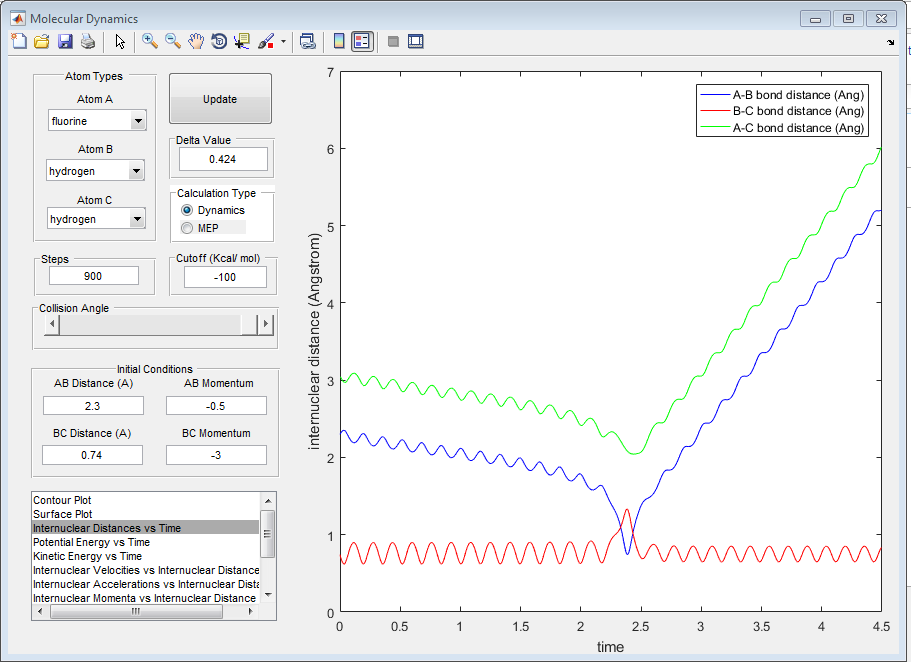
Task: Click the Collision Angle slider right arrow
Action: (x=265, y=324)
